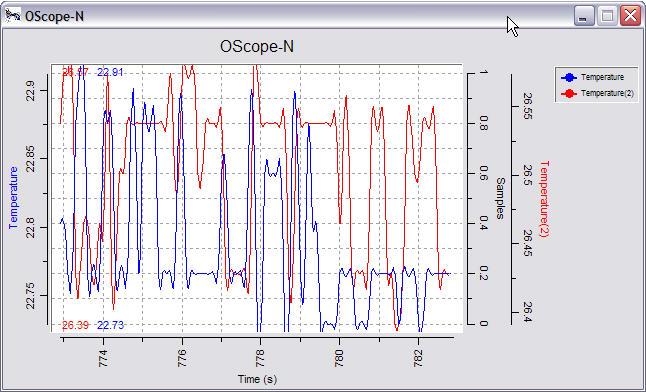Click the 778 tick on time axis
This screenshot has width=646, height=392.
pos(260,358)
